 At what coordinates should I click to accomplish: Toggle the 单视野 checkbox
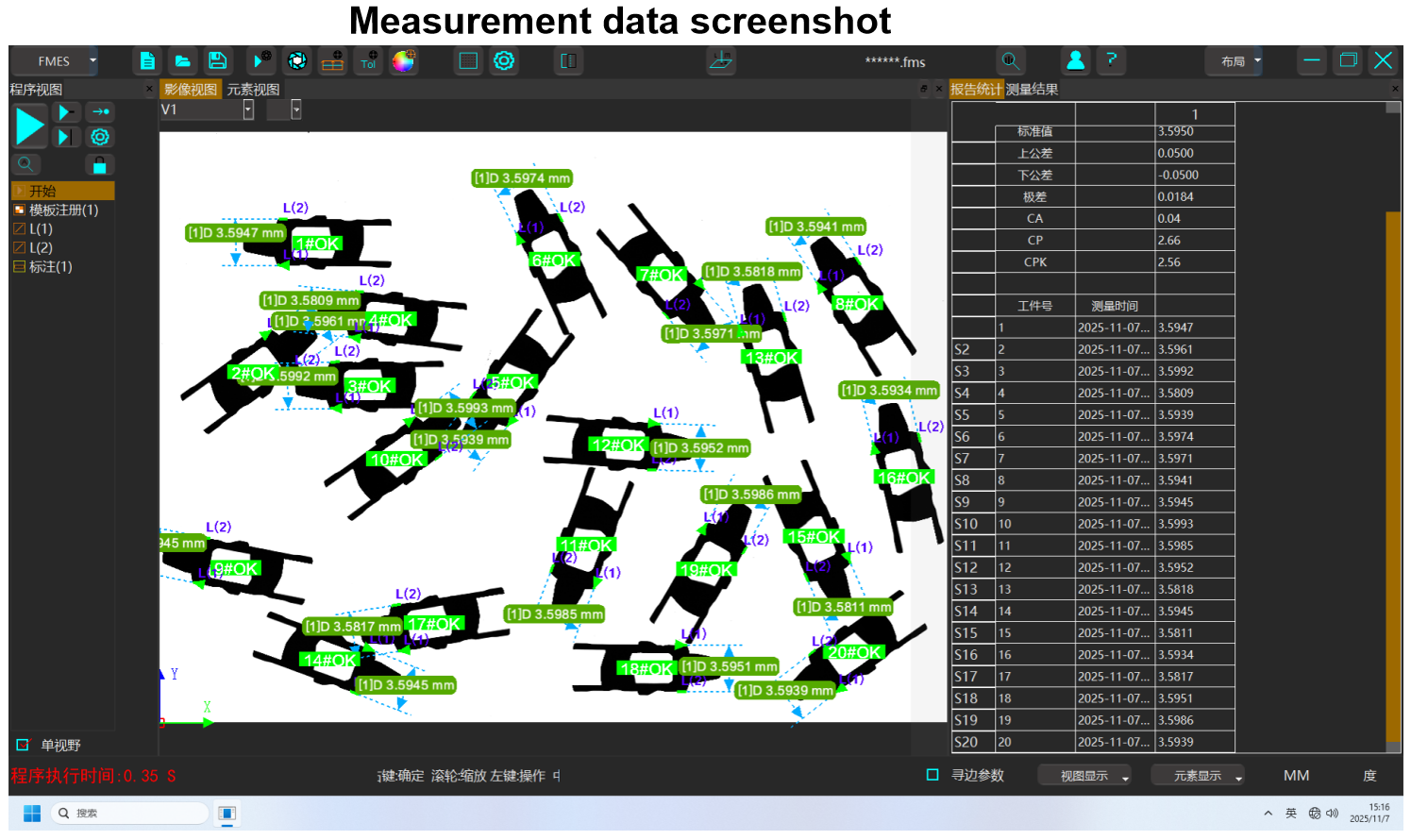[x=23, y=746]
